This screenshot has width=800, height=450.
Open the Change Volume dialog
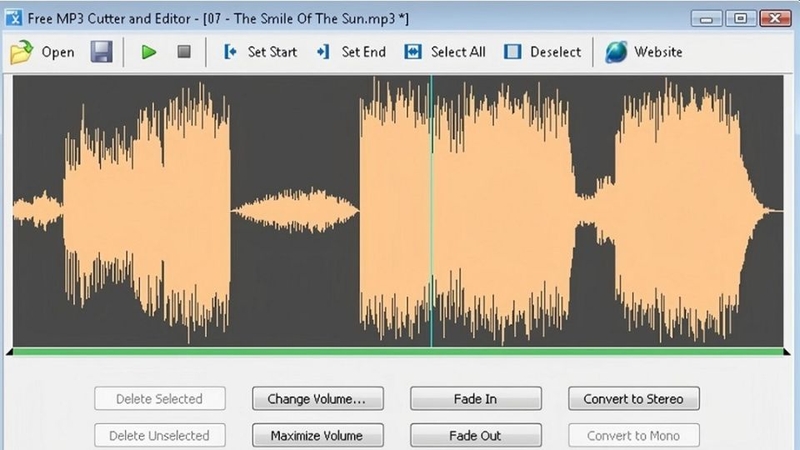pyautogui.click(x=317, y=398)
